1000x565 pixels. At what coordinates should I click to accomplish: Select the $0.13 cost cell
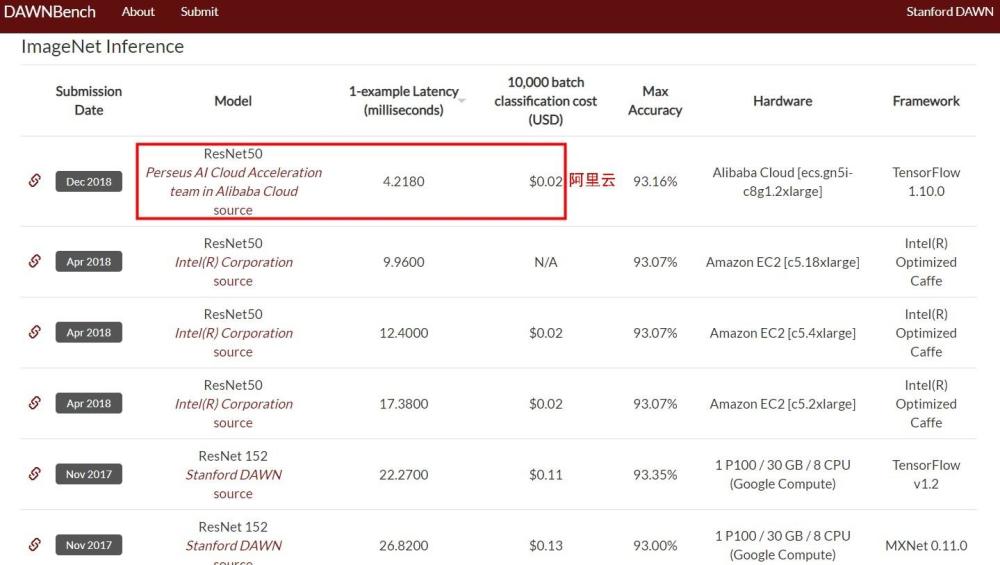pos(545,545)
